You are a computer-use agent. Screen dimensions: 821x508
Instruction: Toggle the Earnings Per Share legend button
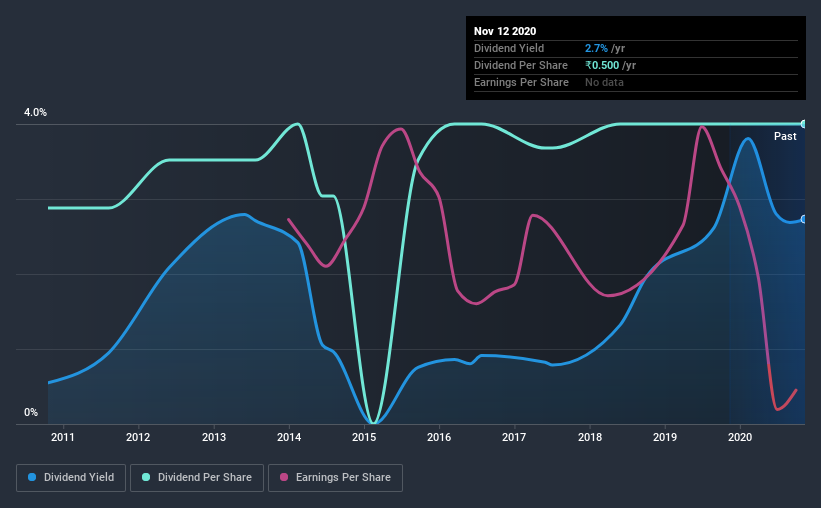coord(335,478)
